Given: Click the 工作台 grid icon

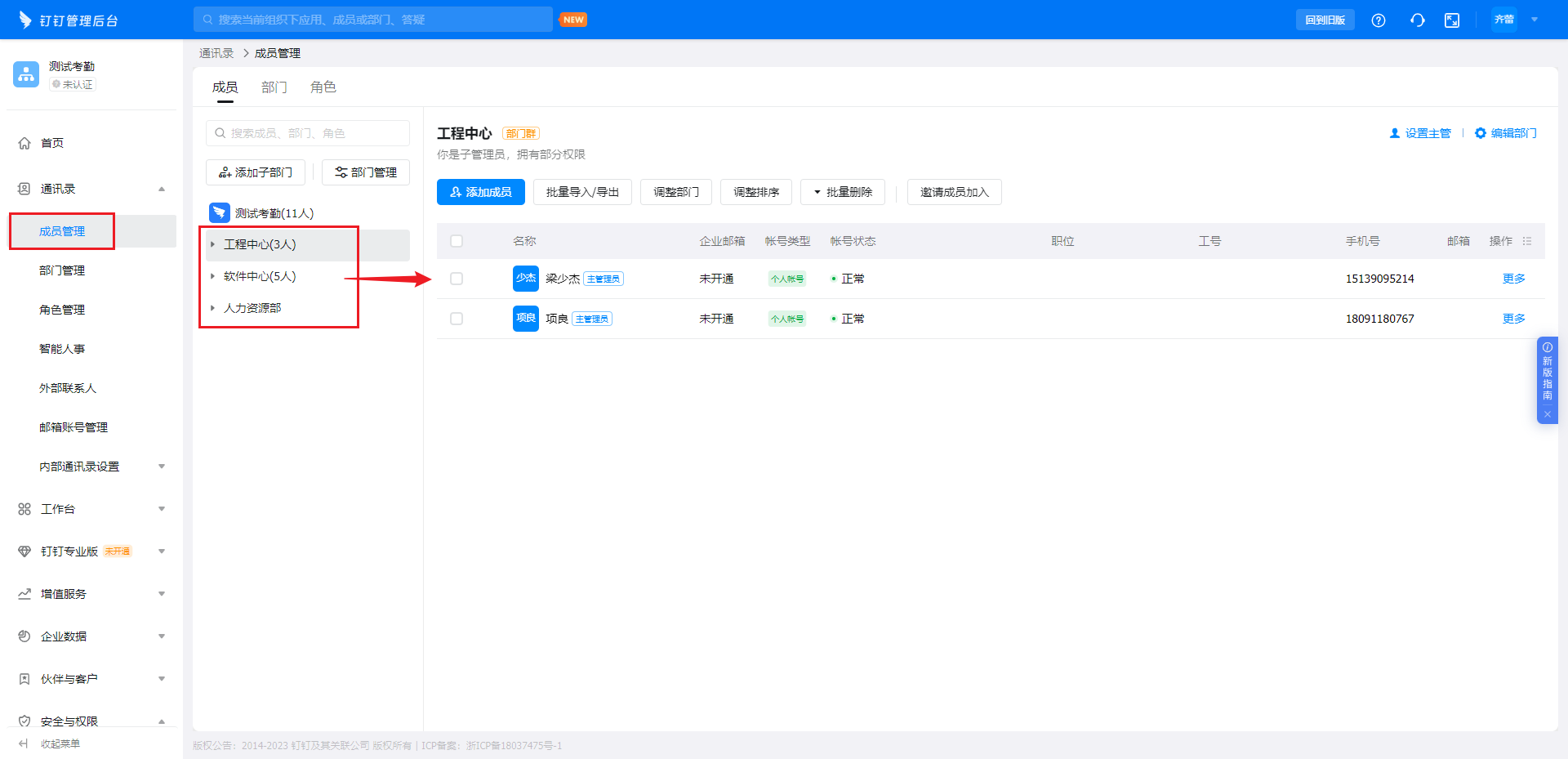Looking at the screenshot, I should click(24, 509).
